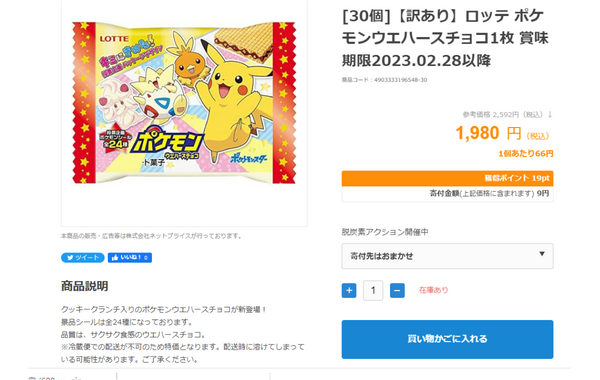
Task: Click the 脱炭素アクション開催中 label
Action: pyautogui.click(x=385, y=232)
